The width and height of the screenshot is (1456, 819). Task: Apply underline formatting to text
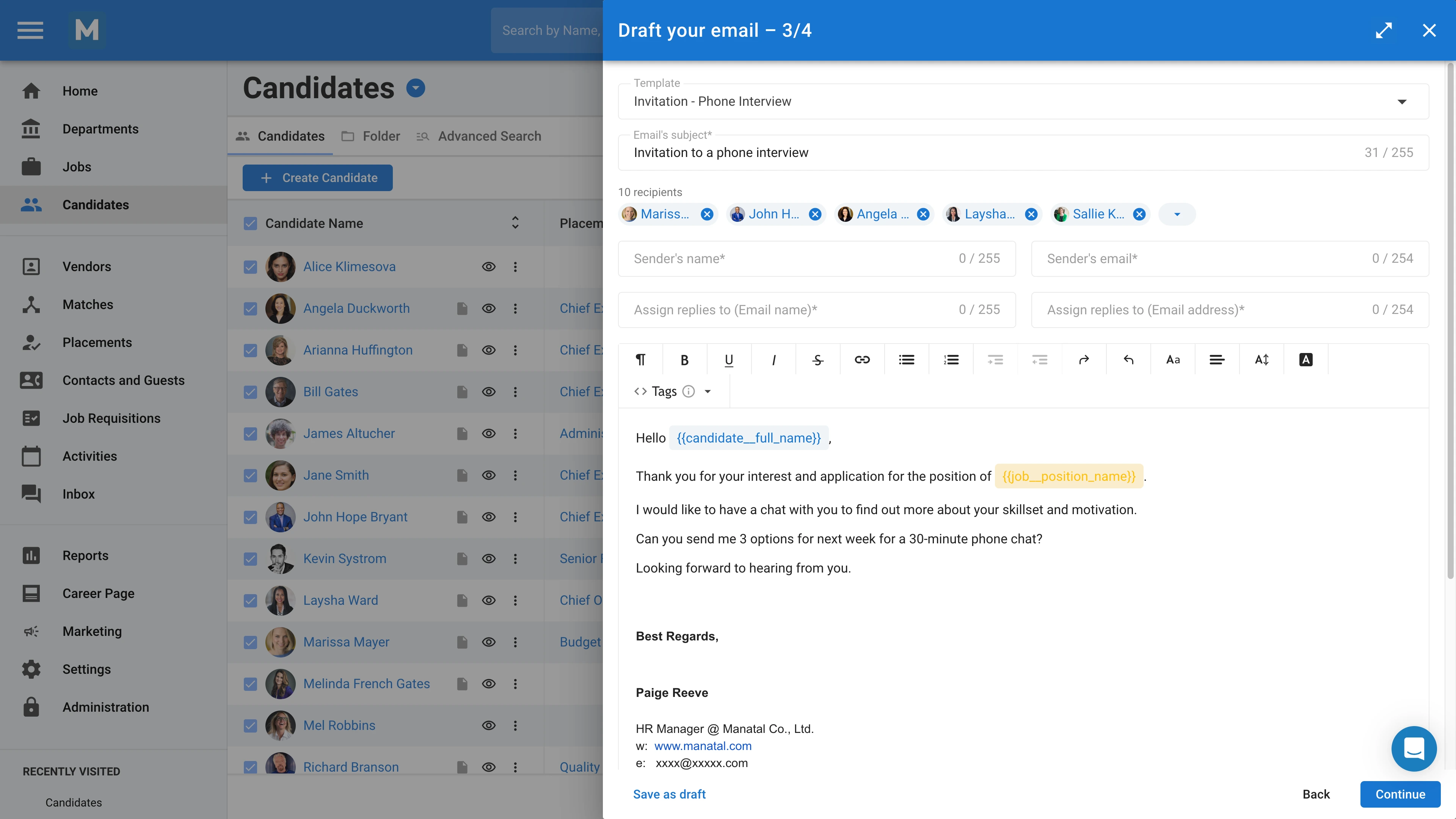coord(728,359)
